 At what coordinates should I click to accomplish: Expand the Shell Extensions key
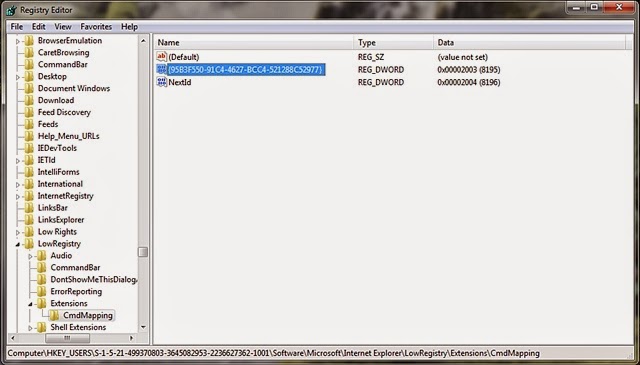point(30,328)
